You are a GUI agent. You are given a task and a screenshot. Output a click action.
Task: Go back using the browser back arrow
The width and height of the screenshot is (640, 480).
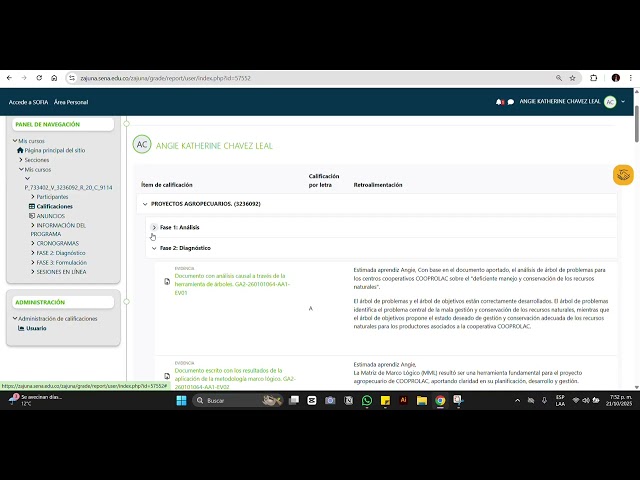(9, 78)
